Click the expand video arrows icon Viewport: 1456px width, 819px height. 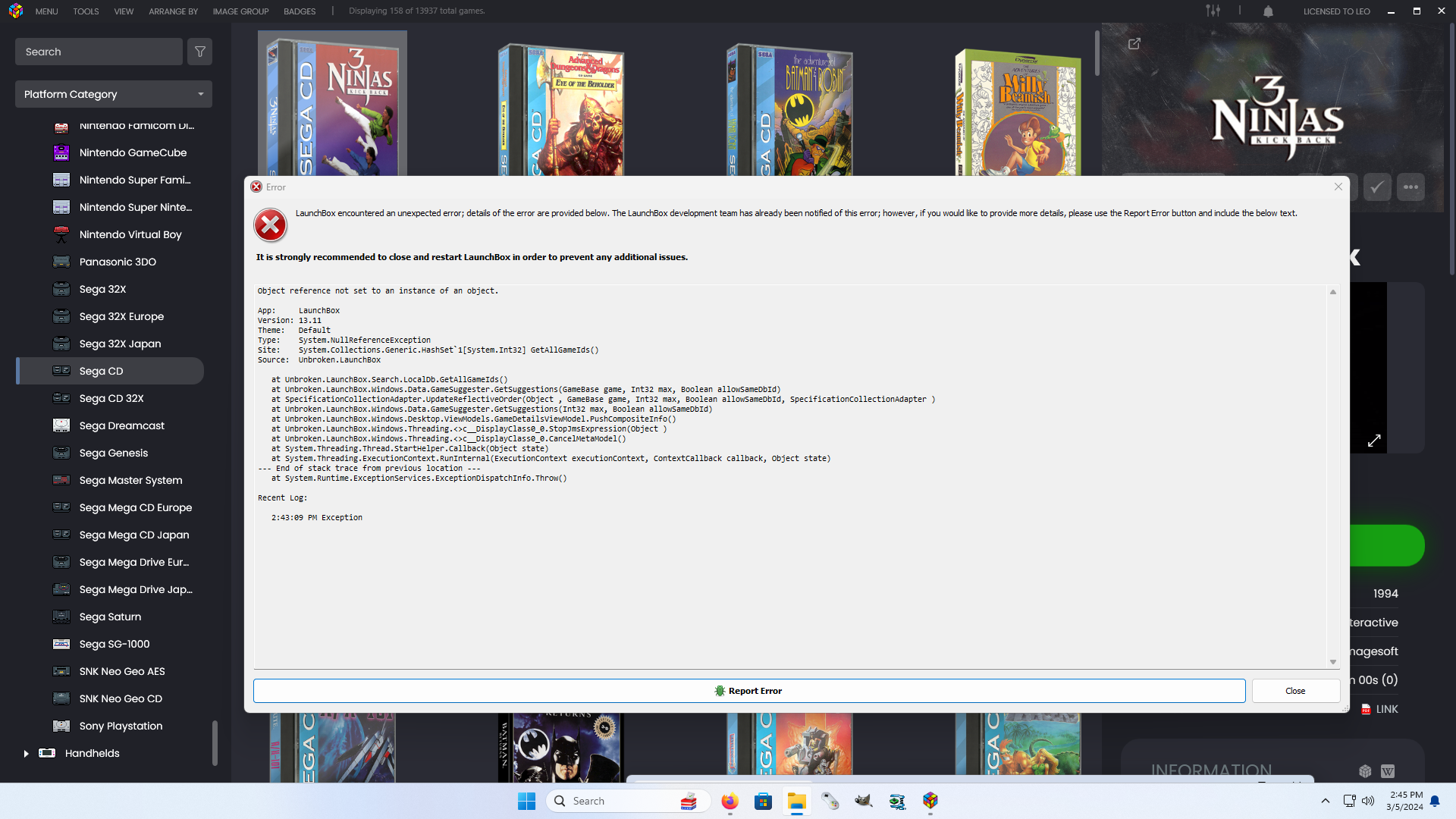[1374, 441]
